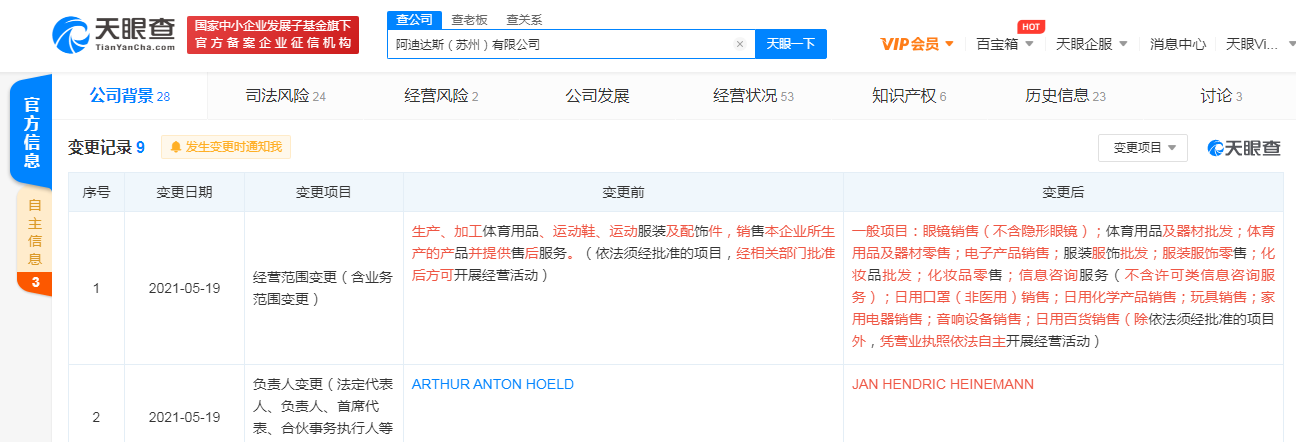1296x442 pixels.
Task: Click the 变更项目 column header
Action: click(323, 192)
